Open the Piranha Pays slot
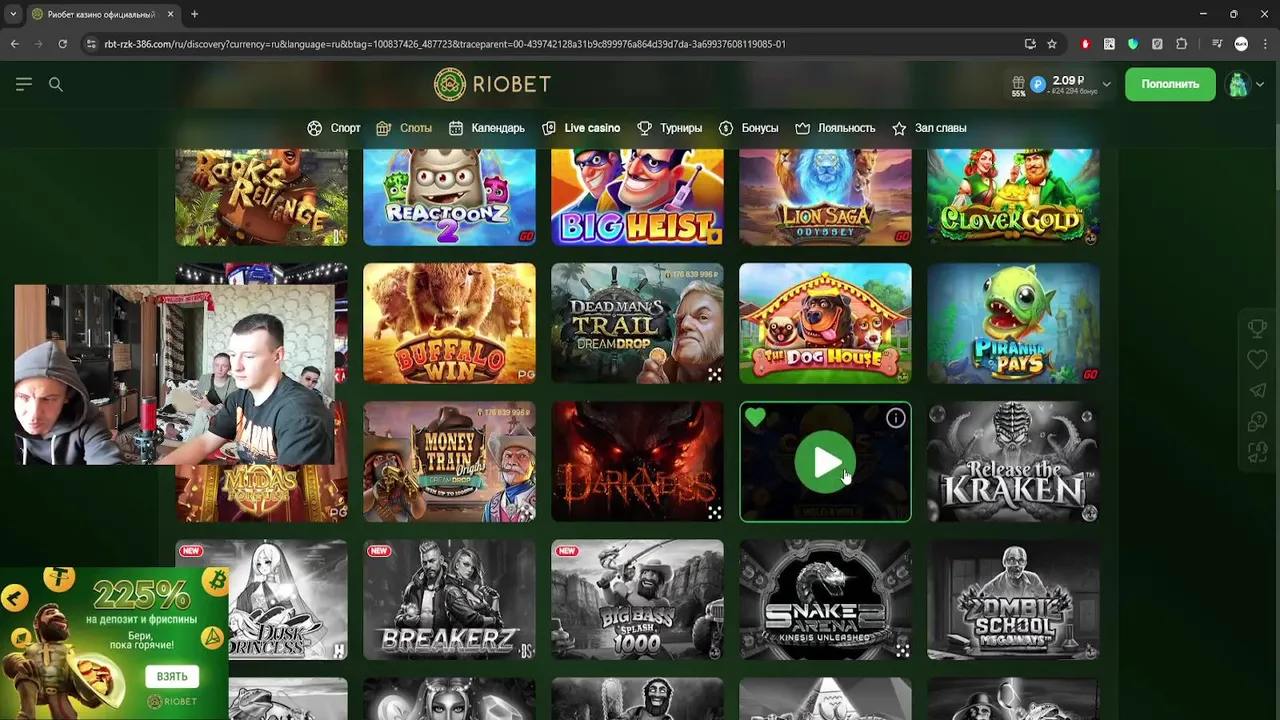The height and width of the screenshot is (720, 1280). tap(1013, 323)
